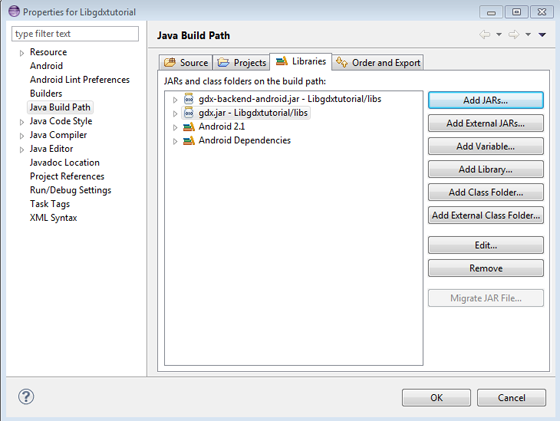Open the back history dropdown arrow
The width and height of the screenshot is (560, 421).
(x=499, y=35)
